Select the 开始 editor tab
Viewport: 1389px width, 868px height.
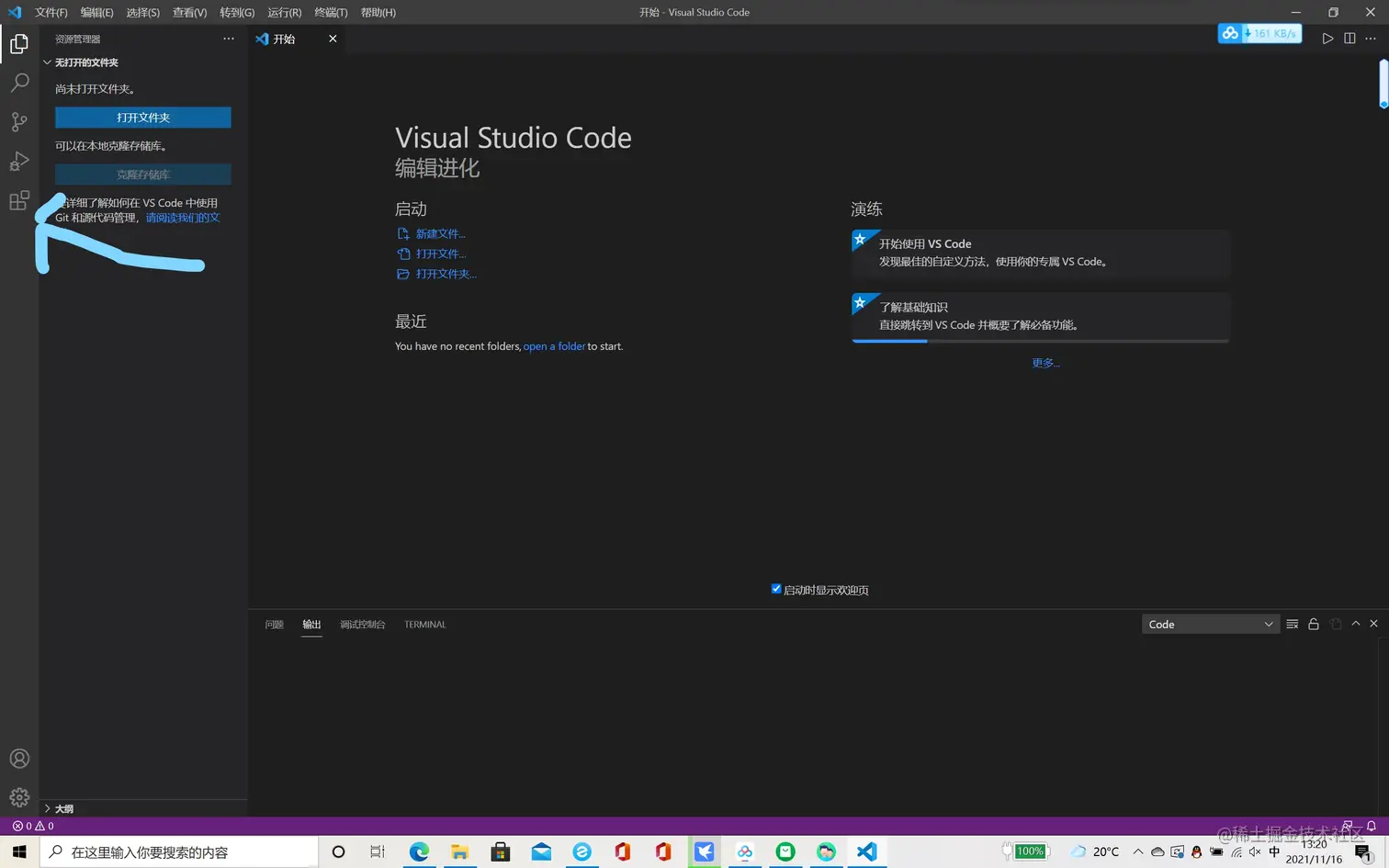pyautogui.click(x=296, y=39)
